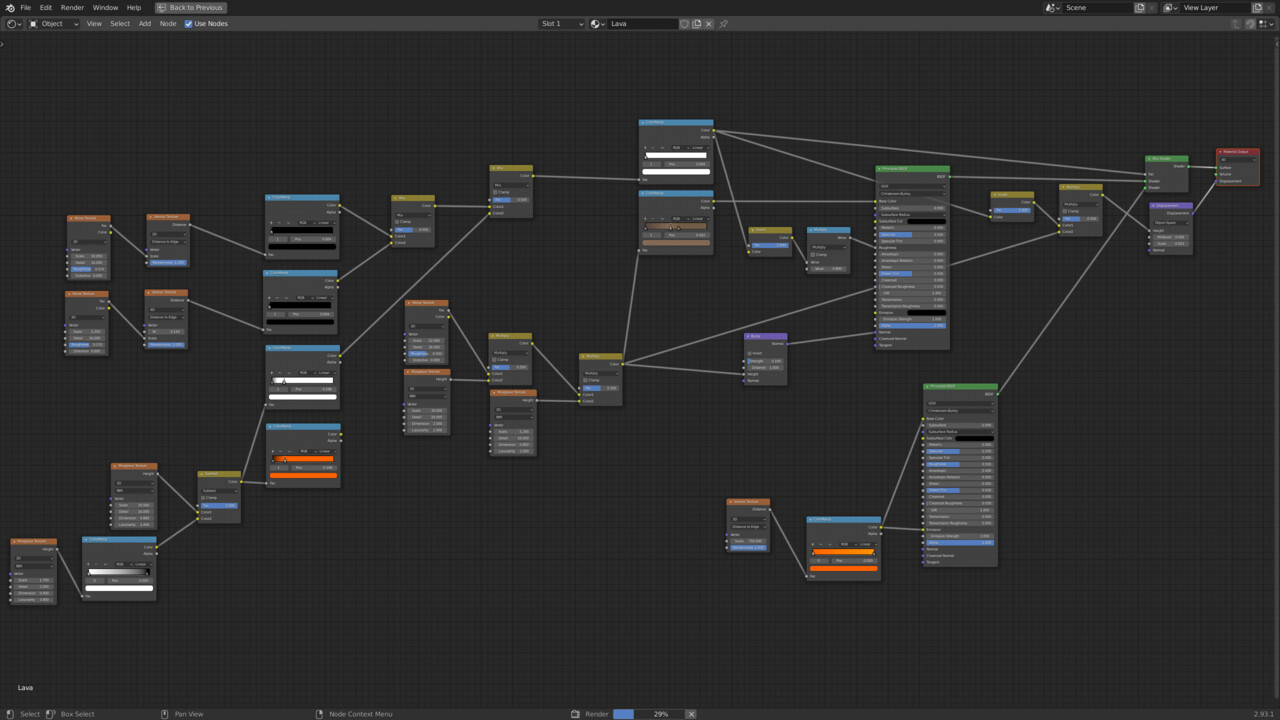The image size is (1280, 720).
Task: Open the Slot 1 material slot dropdown
Action: pos(562,24)
